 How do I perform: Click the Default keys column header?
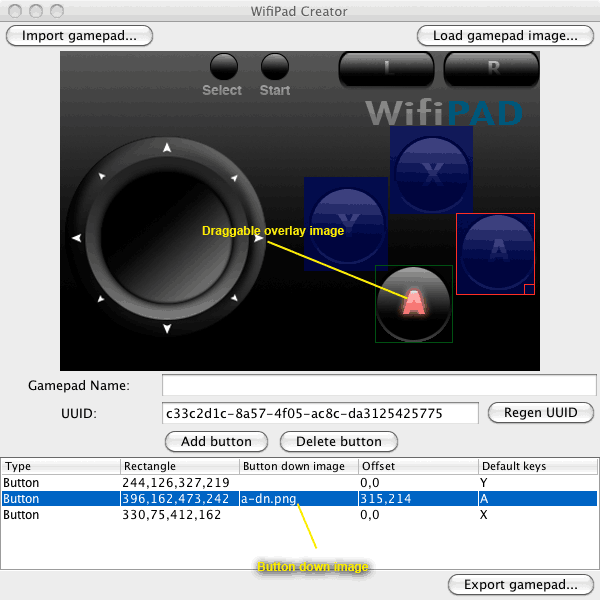(x=538, y=466)
